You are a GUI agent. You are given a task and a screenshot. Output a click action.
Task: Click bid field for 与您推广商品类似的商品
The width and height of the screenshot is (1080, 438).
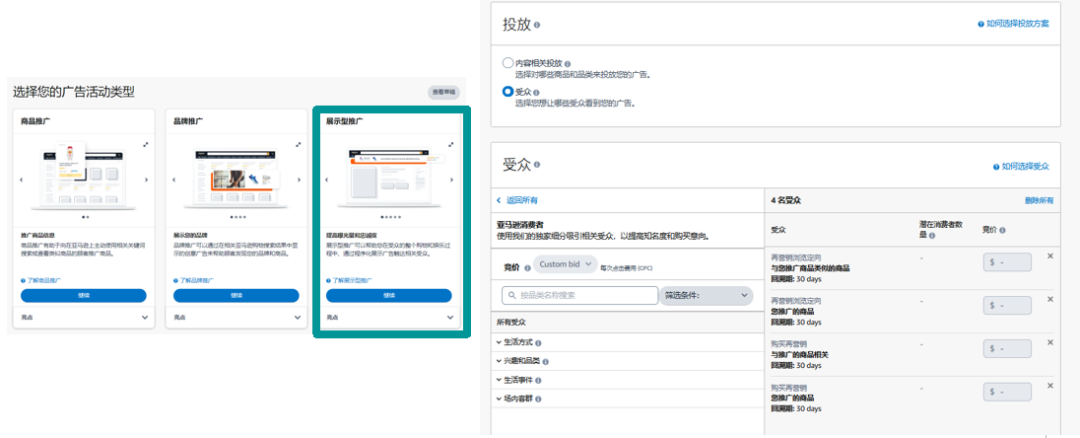pos(1007,262)
